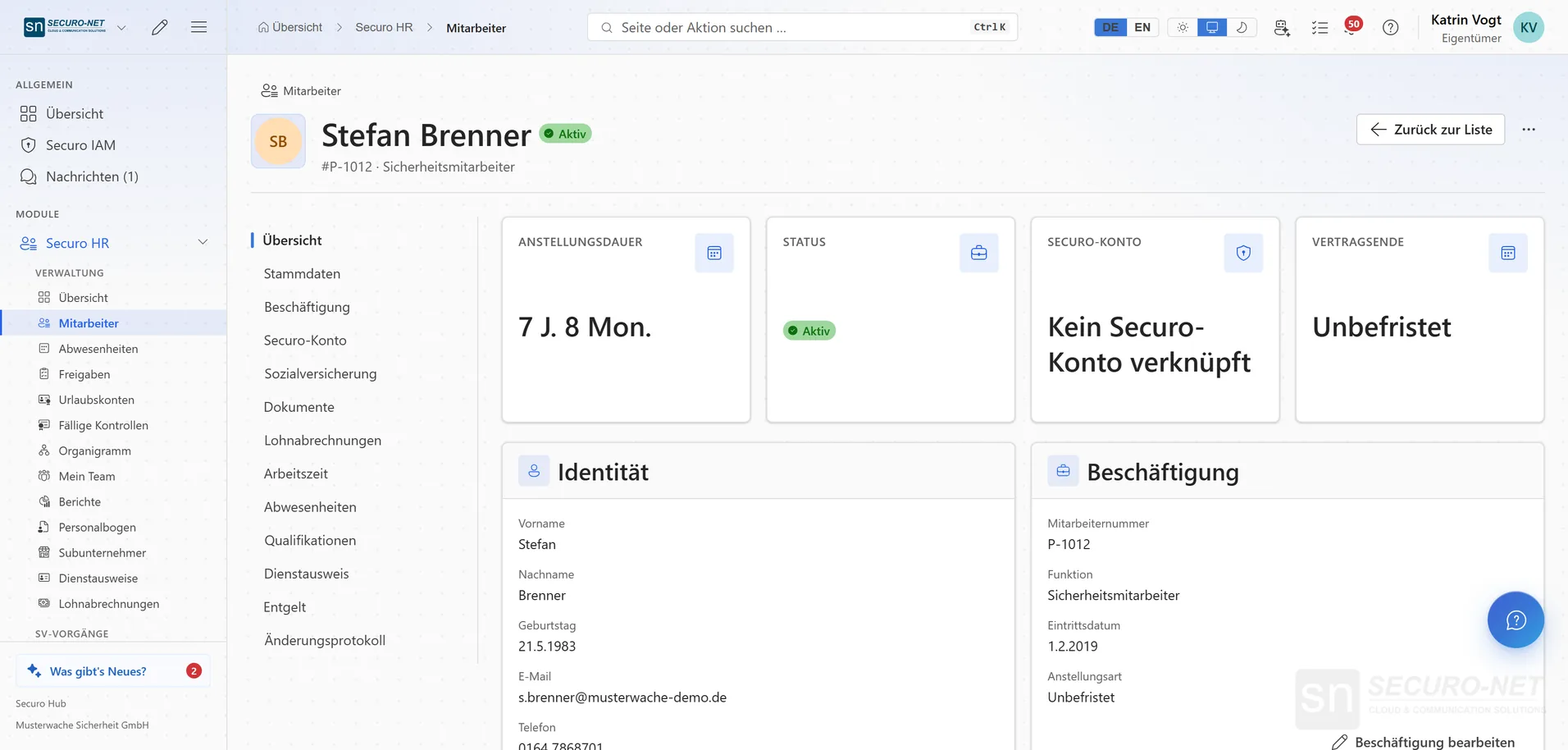This screenshot has width=1568, height=750.
Task: Switch language to DE
Action: coord(1110,27)
